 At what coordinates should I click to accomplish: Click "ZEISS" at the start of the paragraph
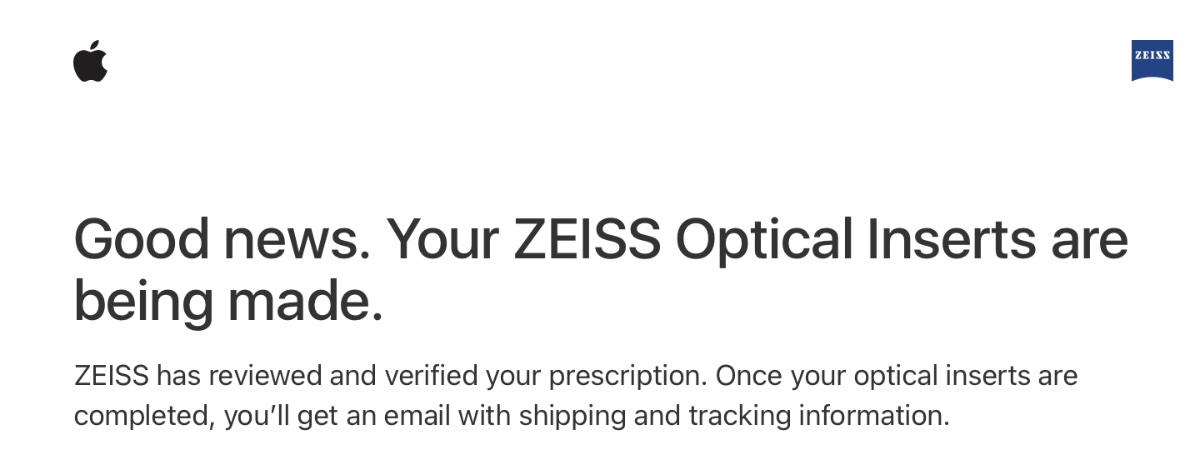[x=111, y=377]
